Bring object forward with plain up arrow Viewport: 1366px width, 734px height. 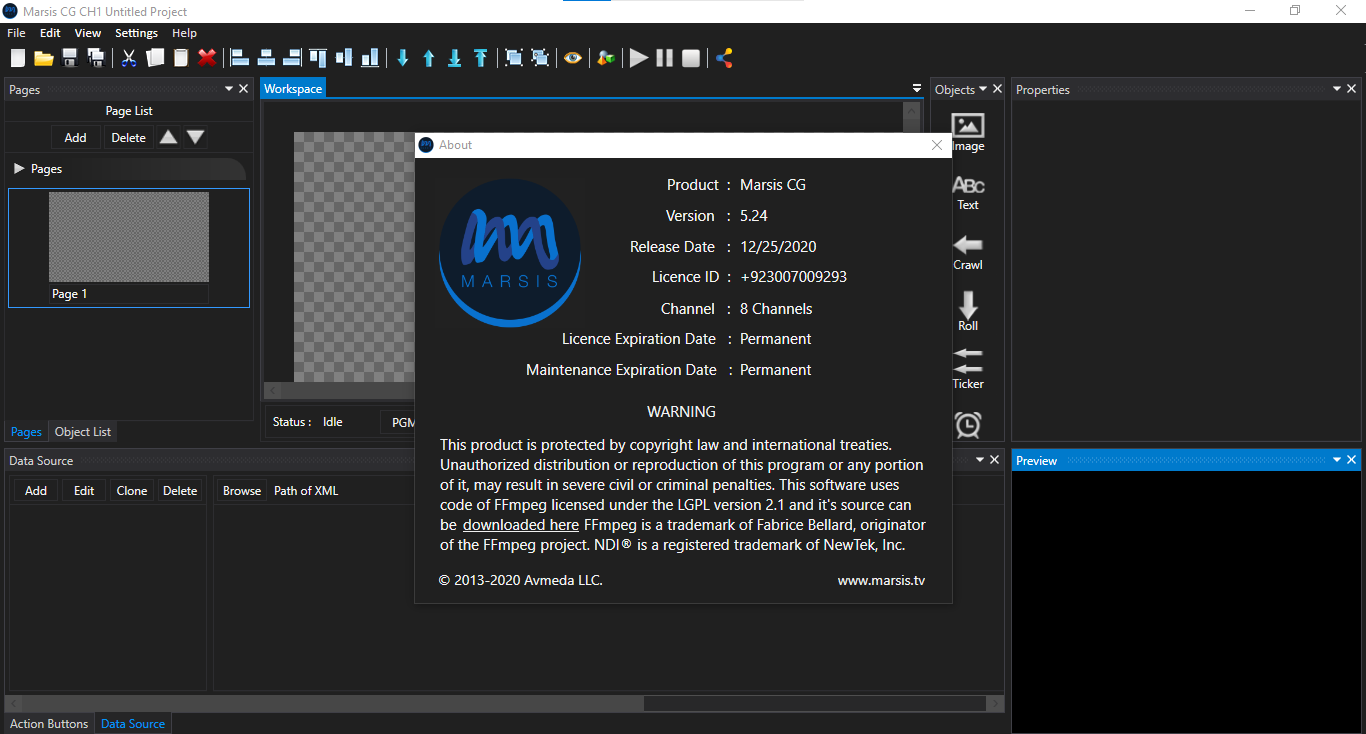pyautogui.click(x=429, y=58)
